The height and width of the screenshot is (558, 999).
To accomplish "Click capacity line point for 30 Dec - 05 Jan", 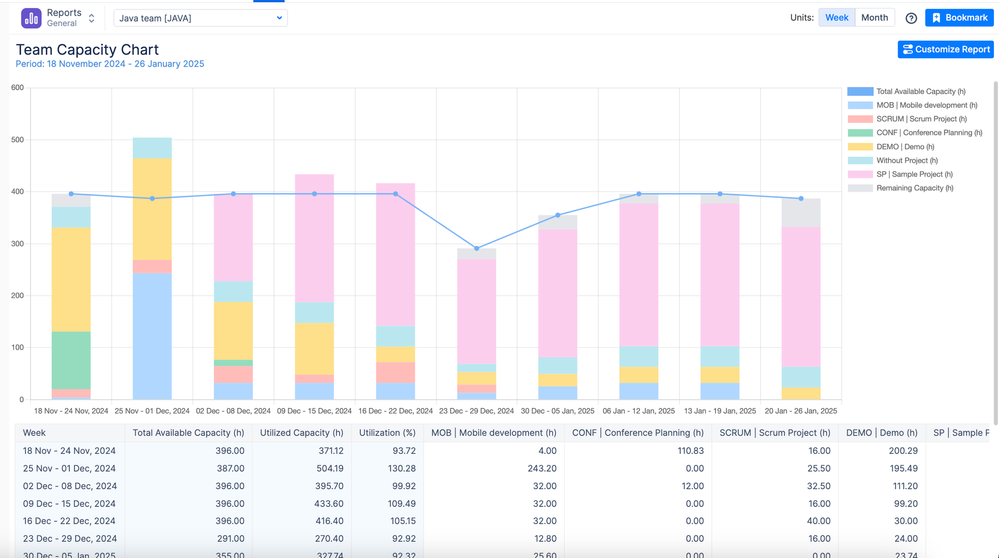I will (x=557, y=215).
